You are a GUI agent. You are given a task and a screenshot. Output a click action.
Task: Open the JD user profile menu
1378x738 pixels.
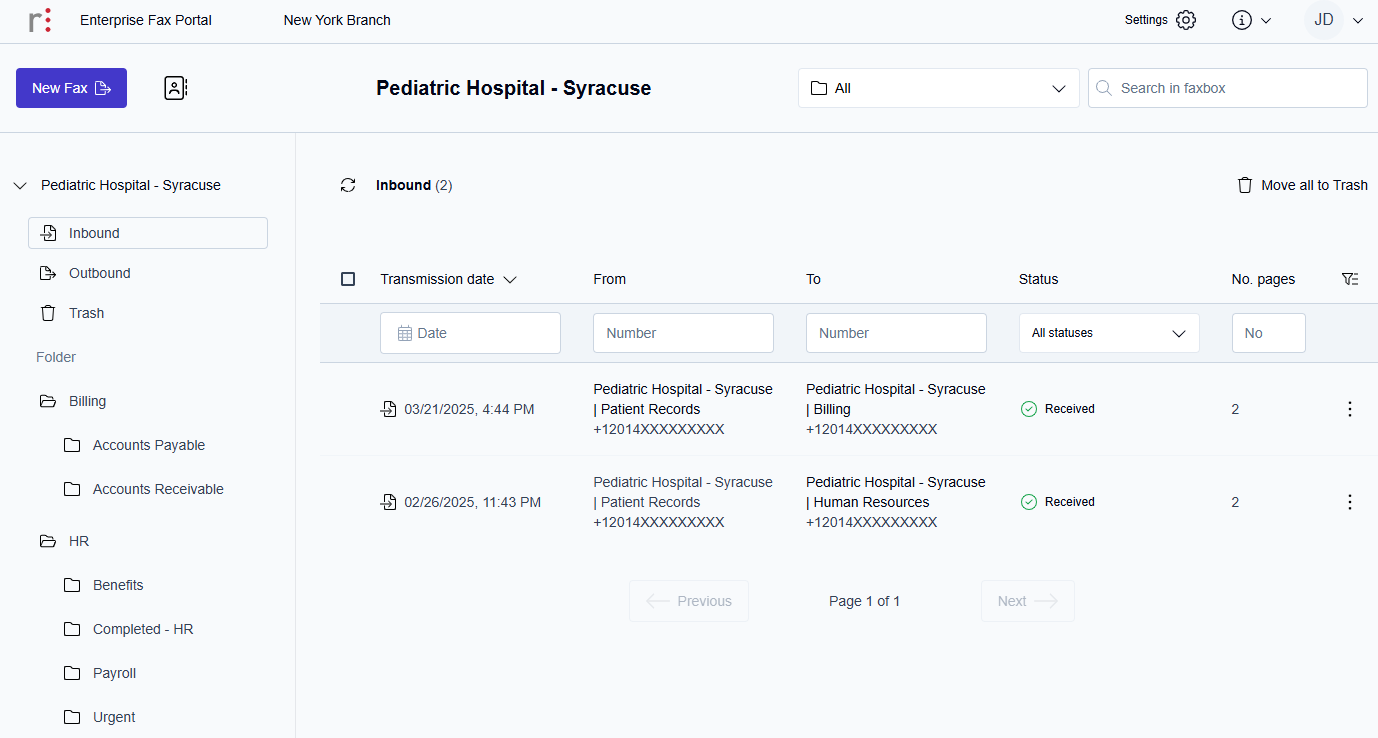[x=1334, y=20]
